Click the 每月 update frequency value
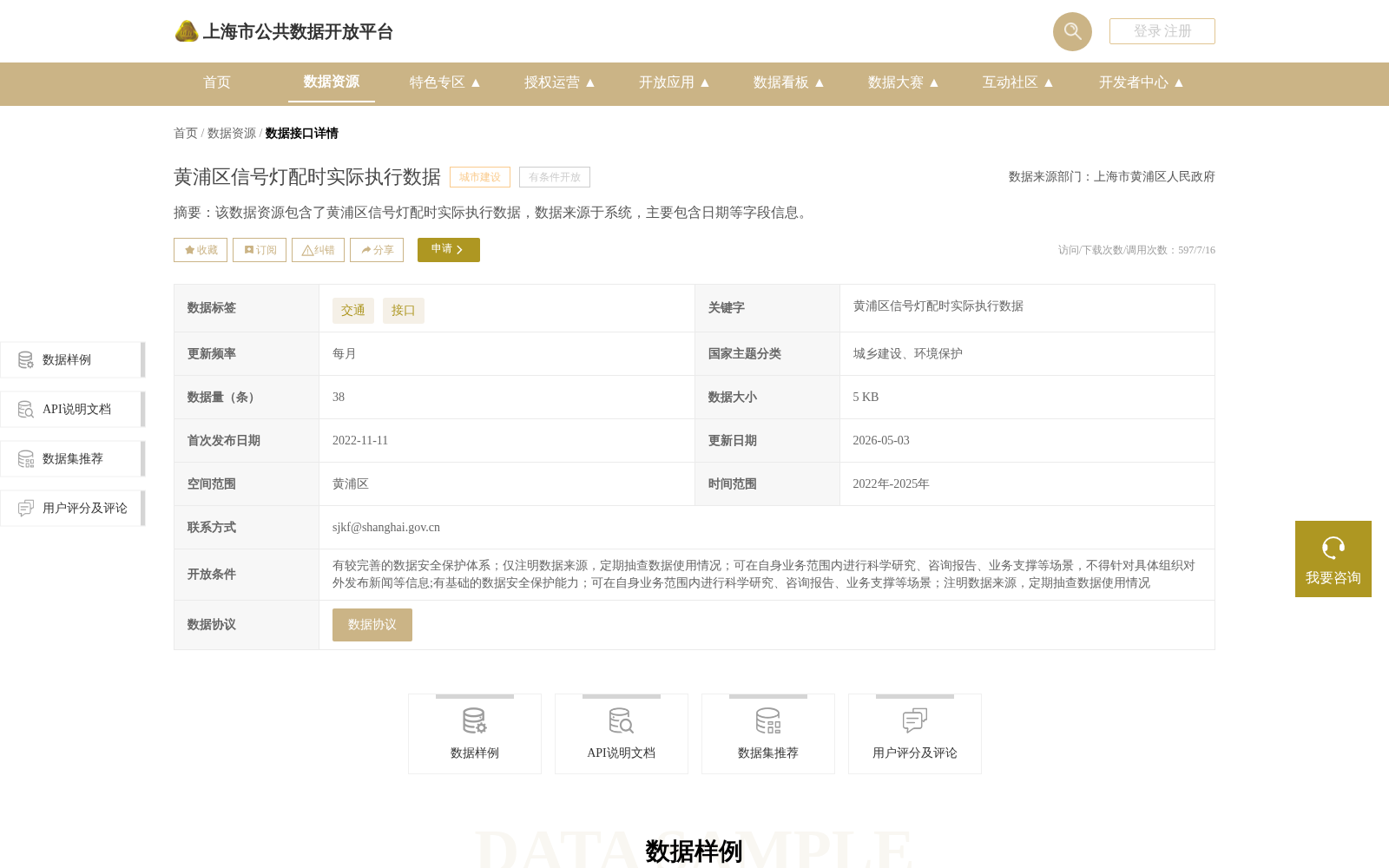 coord(345,353)
